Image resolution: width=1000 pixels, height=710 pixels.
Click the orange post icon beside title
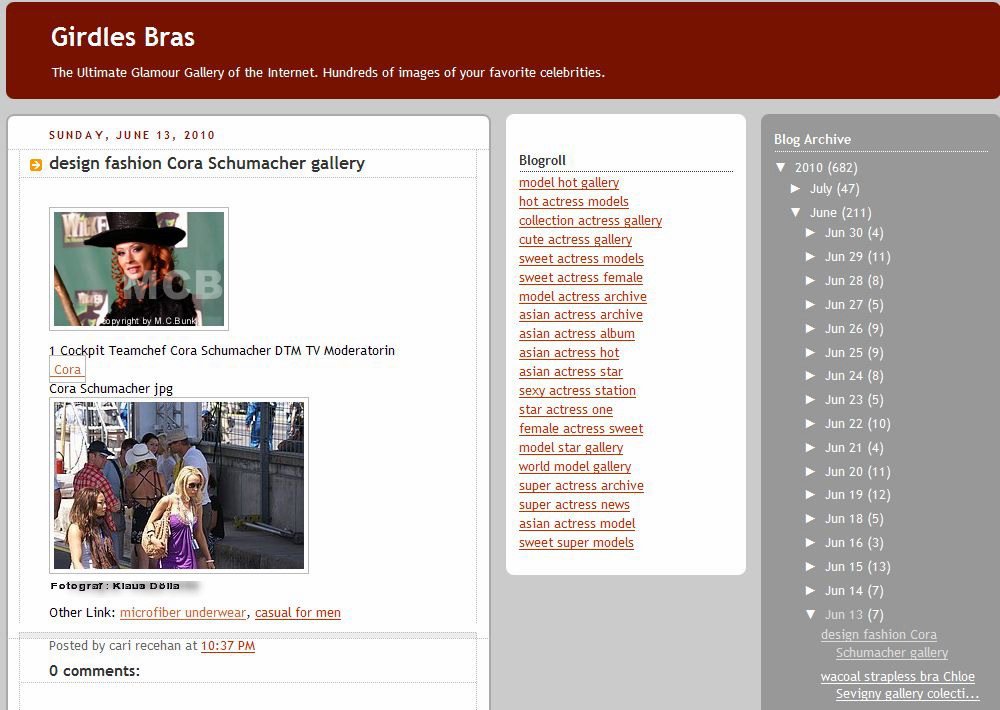point(36,165)
